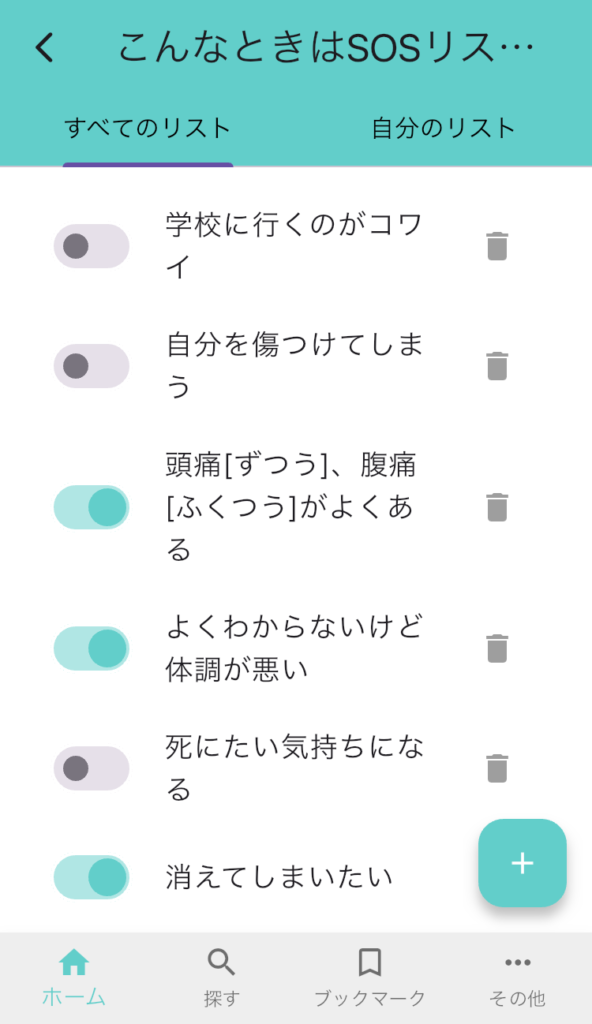Enable the 死にたい気持ちになる switch

(x=91, y=768)
